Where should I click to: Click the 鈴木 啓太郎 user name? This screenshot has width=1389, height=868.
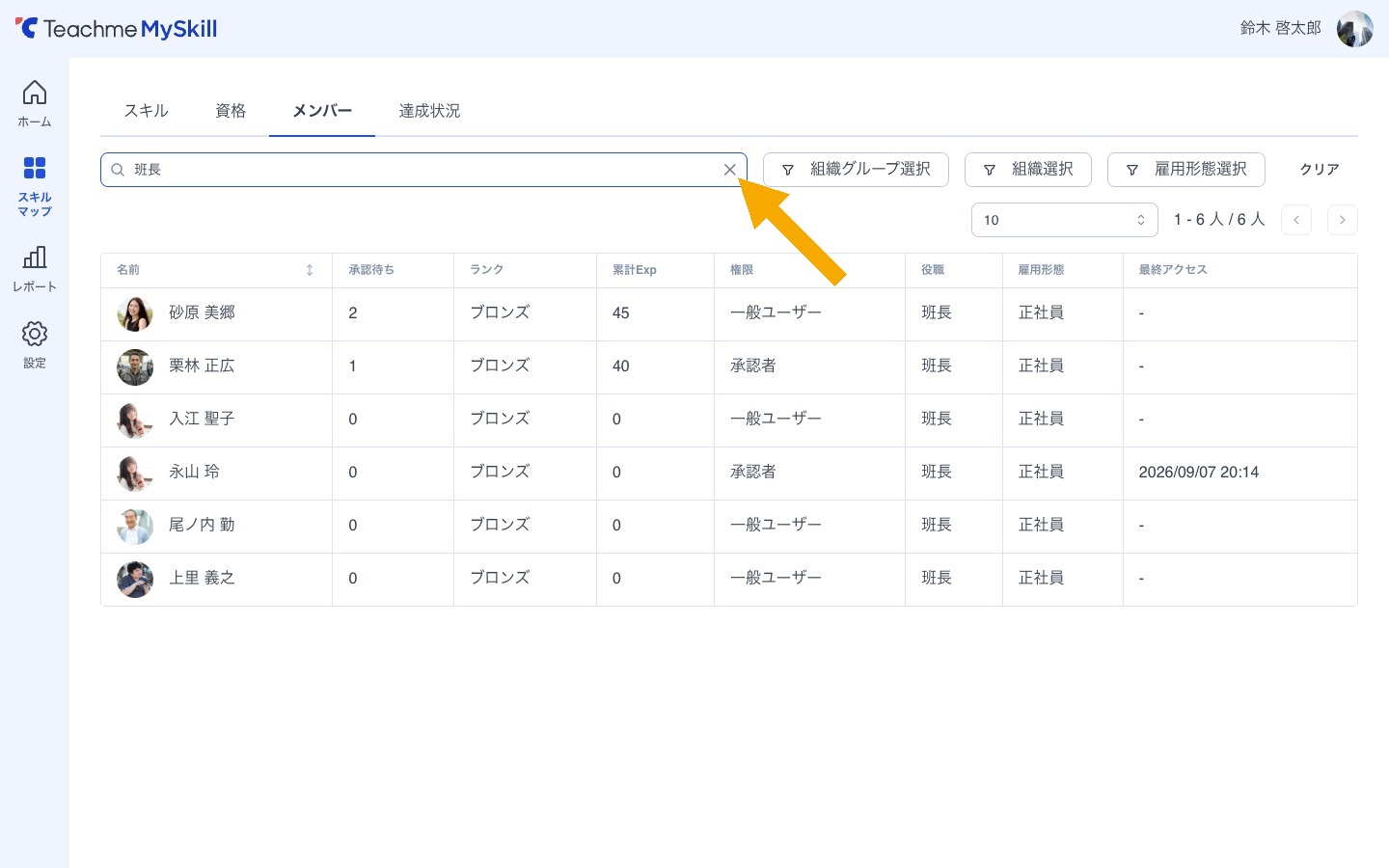click(1280, 29)
